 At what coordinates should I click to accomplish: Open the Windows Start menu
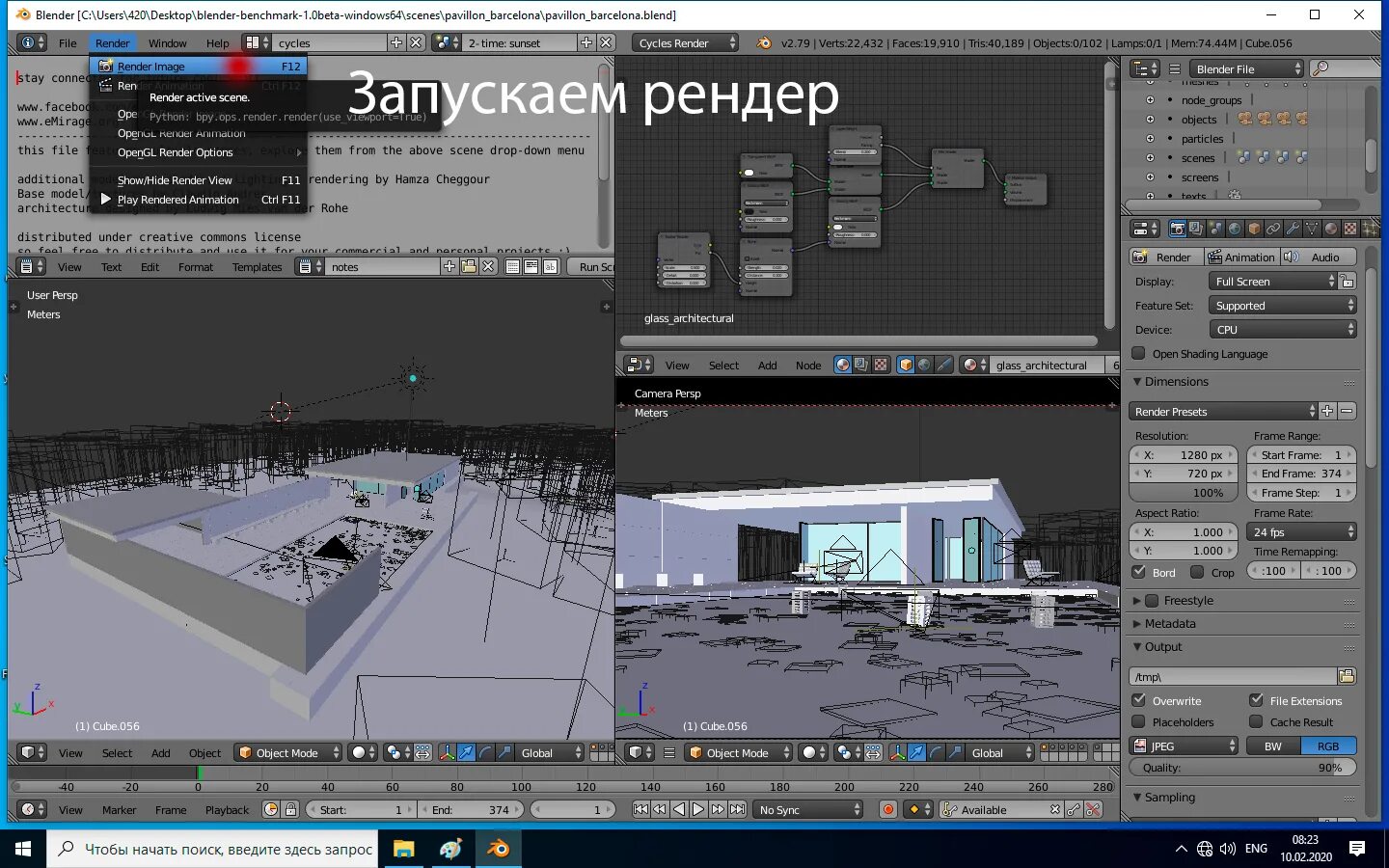[23, 849]
